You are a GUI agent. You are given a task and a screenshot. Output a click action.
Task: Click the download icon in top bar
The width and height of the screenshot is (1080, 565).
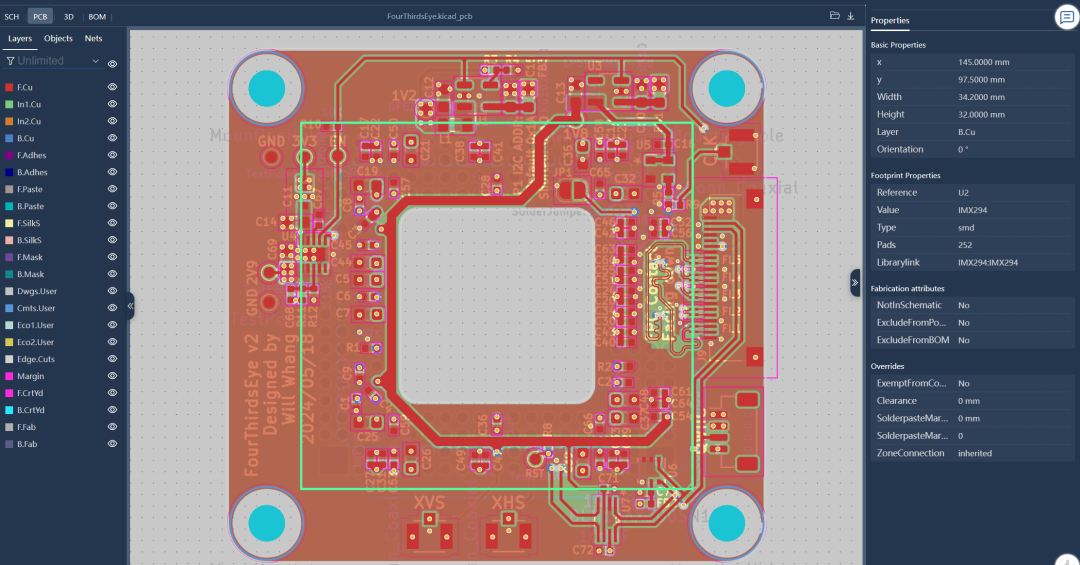pyautogui.click(x=851, y=16)
